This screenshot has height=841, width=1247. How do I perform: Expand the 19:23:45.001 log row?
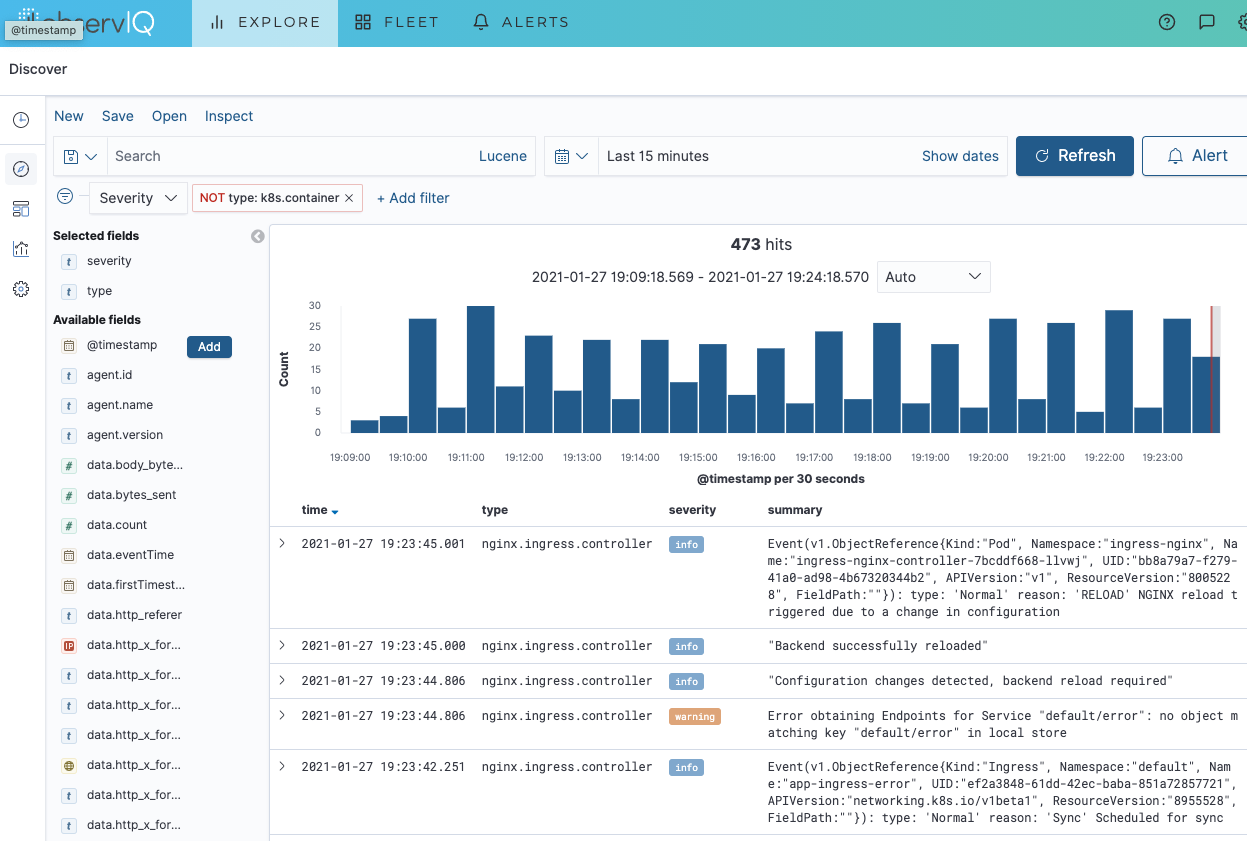pos(282,544)
